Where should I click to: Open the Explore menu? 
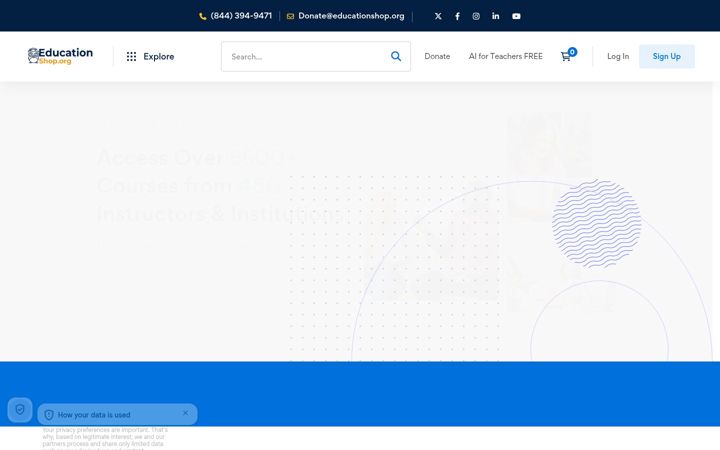(150, 56)
